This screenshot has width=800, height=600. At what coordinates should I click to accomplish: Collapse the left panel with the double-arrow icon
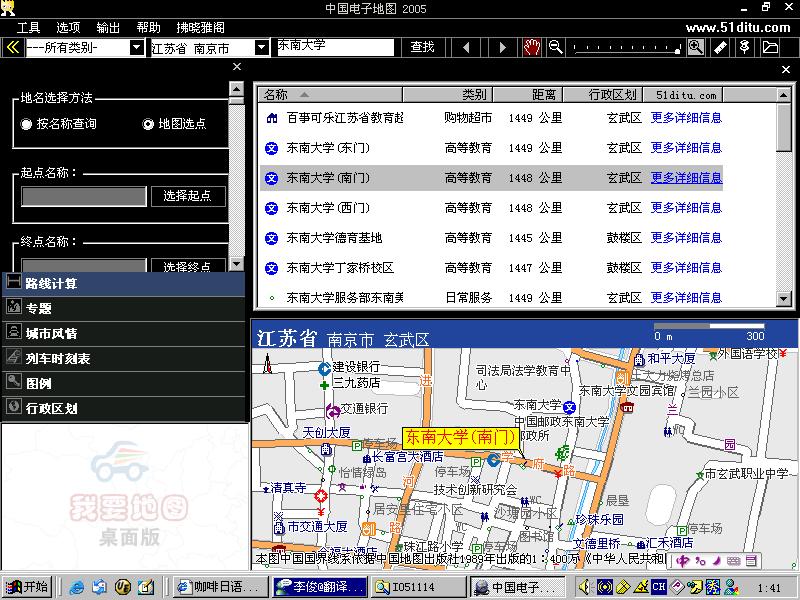13,48
